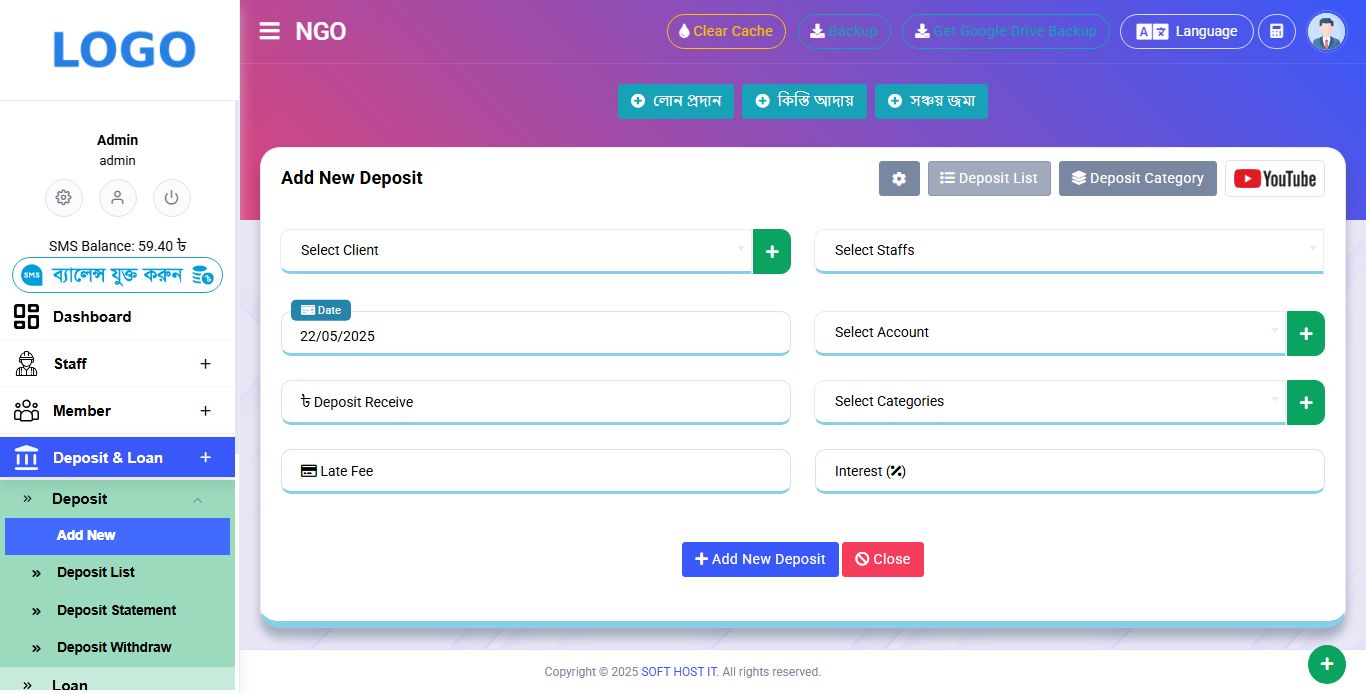Click Get Google Drive Backup
This screenshot has height=694, width=1366.
point(1006,31)
